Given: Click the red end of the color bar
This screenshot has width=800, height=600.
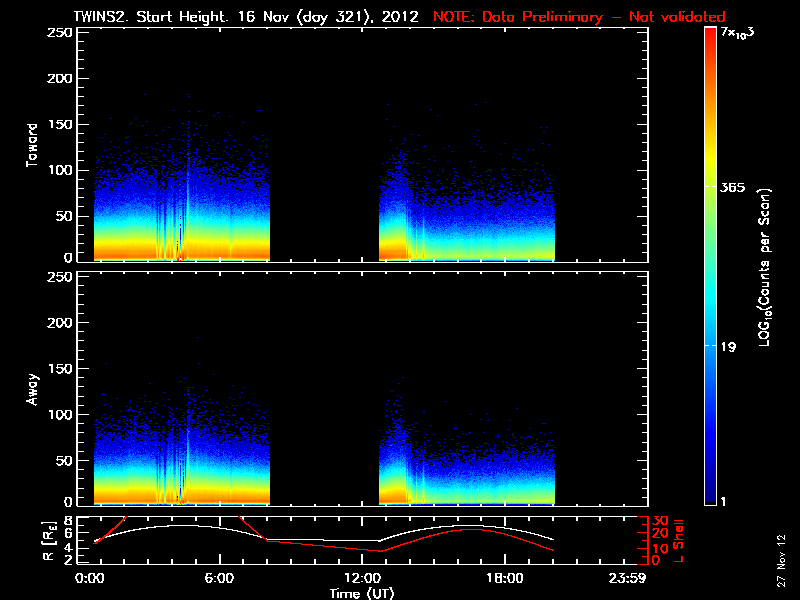Looking at the screenshot, I should point(711,40).
